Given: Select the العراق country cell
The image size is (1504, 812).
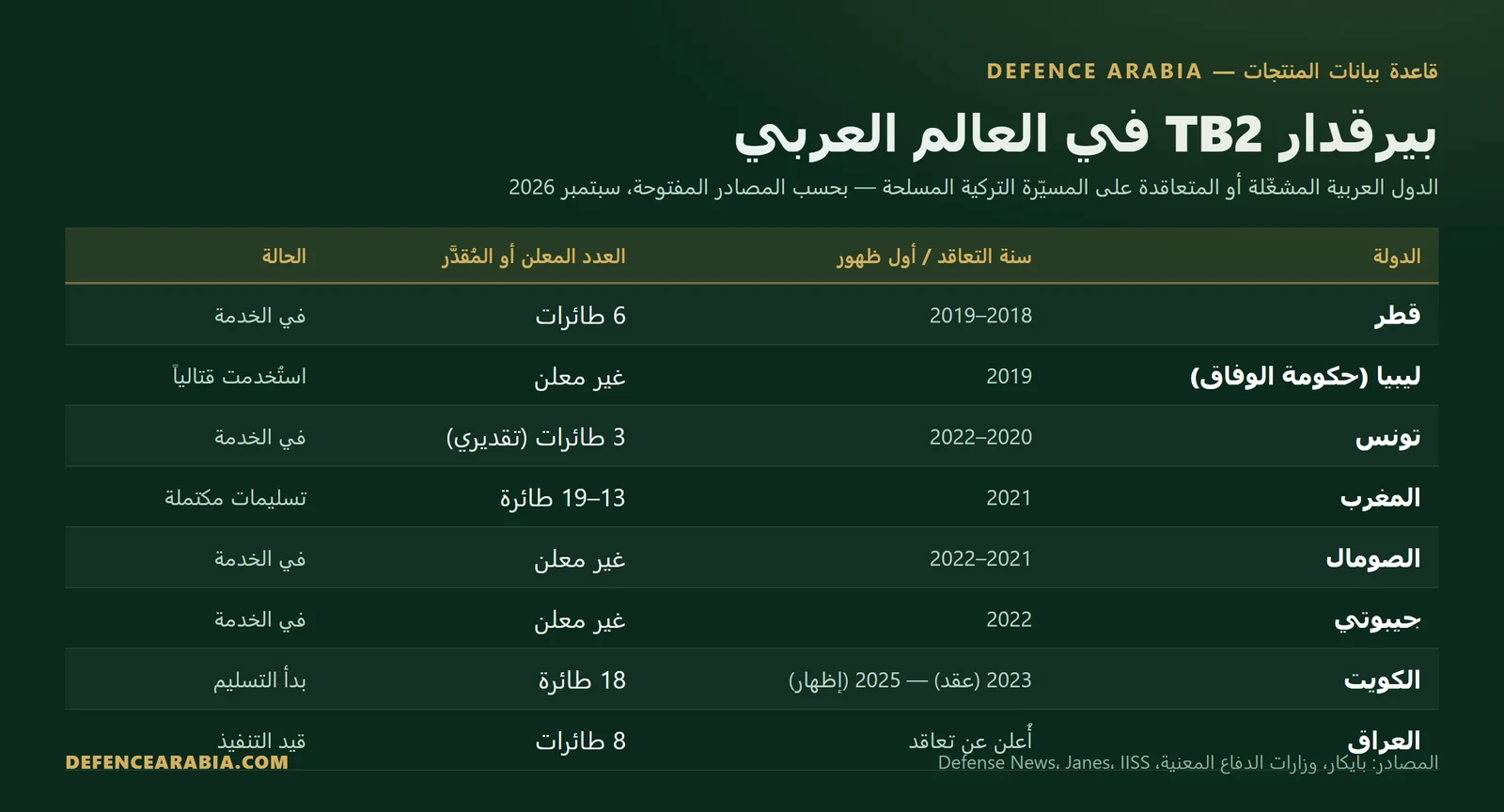Looking at the screenshot, I should pyautogui.click(x=1384, y=741).
